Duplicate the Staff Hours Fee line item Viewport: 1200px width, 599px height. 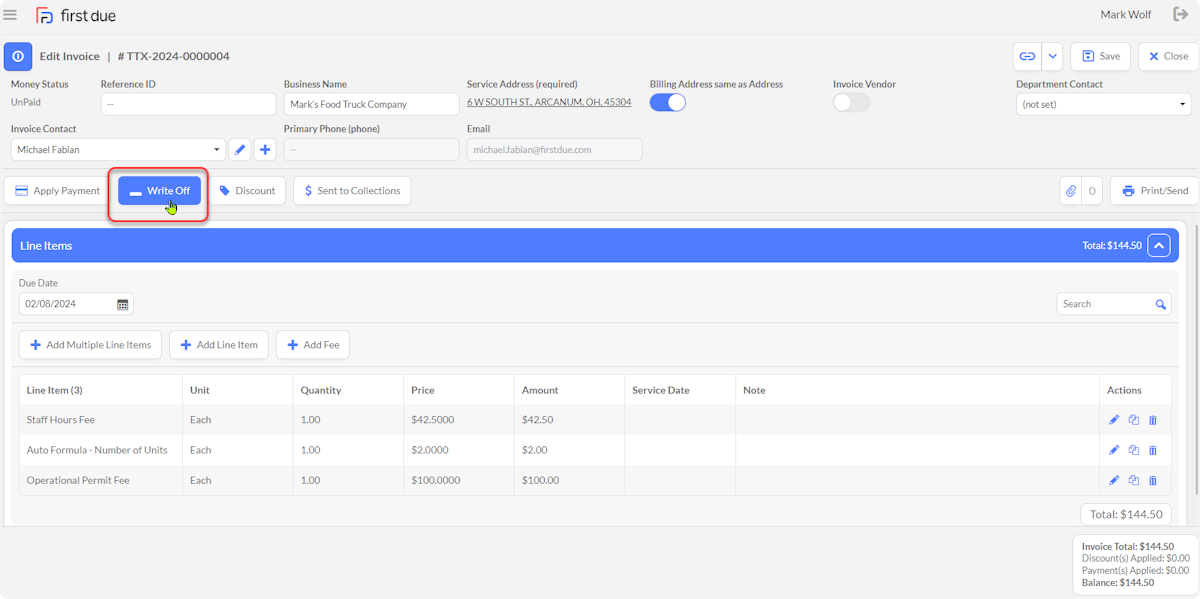1133,420
